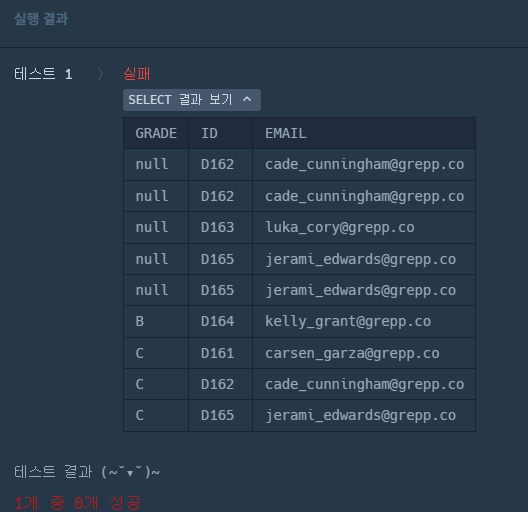This screenshot has height=512, width=528.
Task: Click the 실패 status label
Action: 136,73
